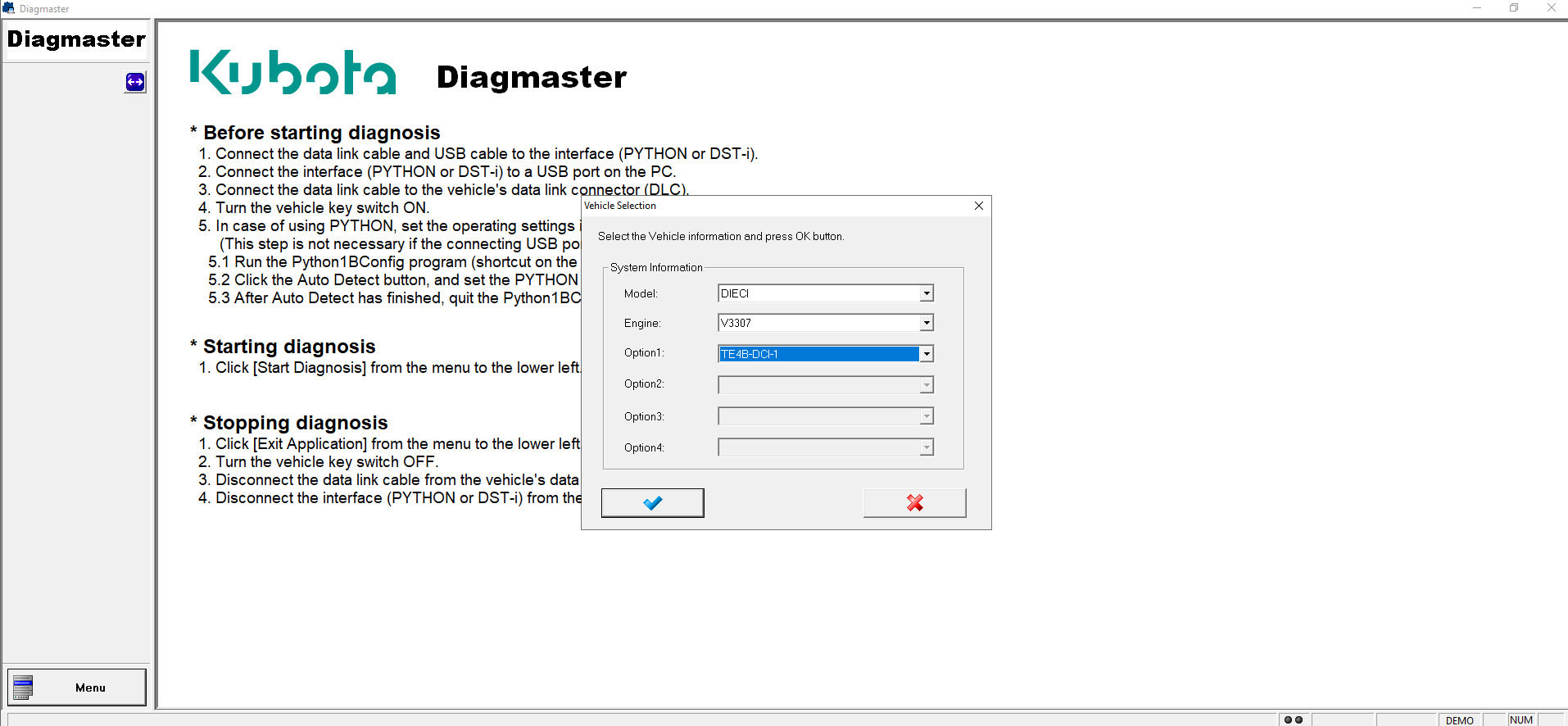Screen dimensions: 1568x726
Task: Restore down the Diagmaster window
Action: tap(1514, 8)
